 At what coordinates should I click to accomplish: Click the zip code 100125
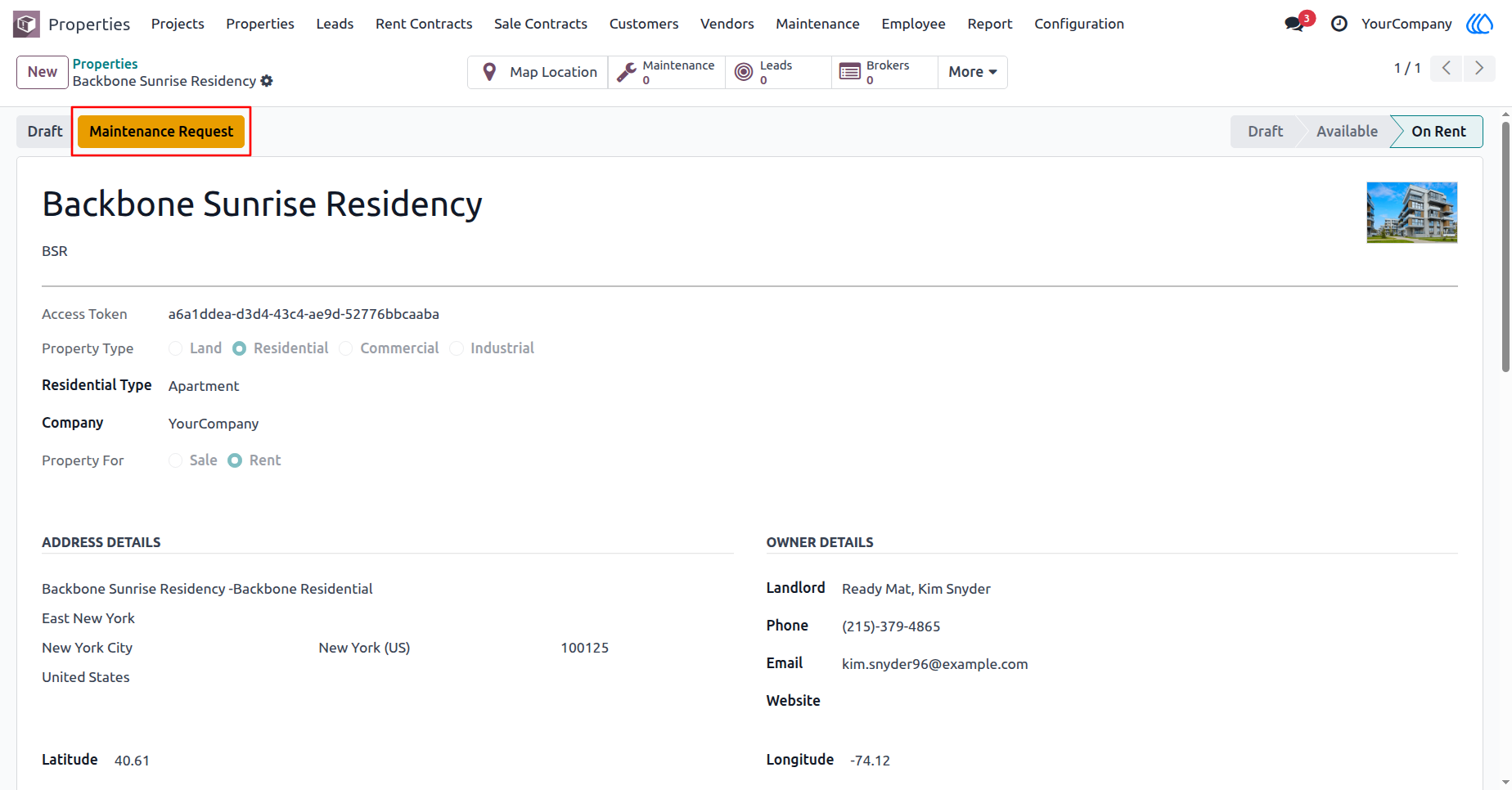click(584, 648)
